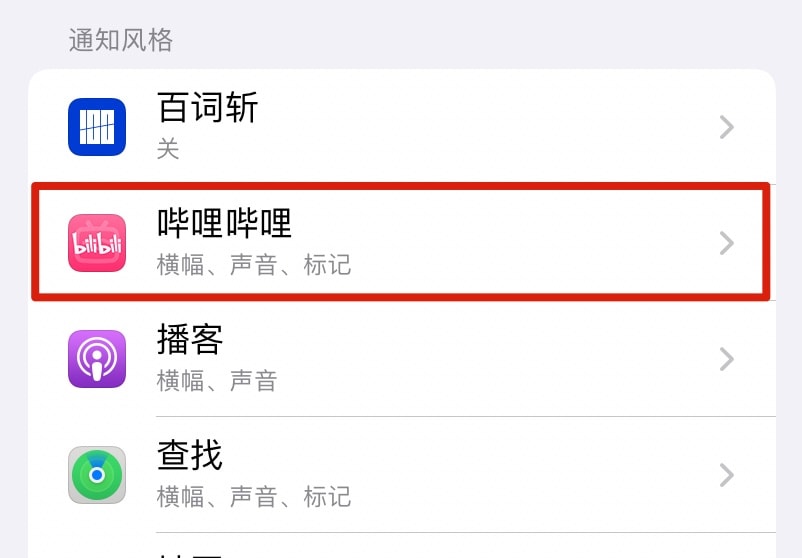The image size is (802, 558).
Task: Expand 百词斩 notification settings via chevron
Action: pos(727,127)
